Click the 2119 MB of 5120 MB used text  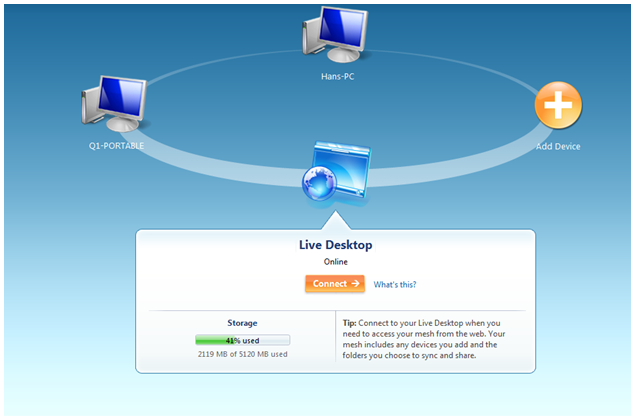pyautogui.click(x=243, y=354)
